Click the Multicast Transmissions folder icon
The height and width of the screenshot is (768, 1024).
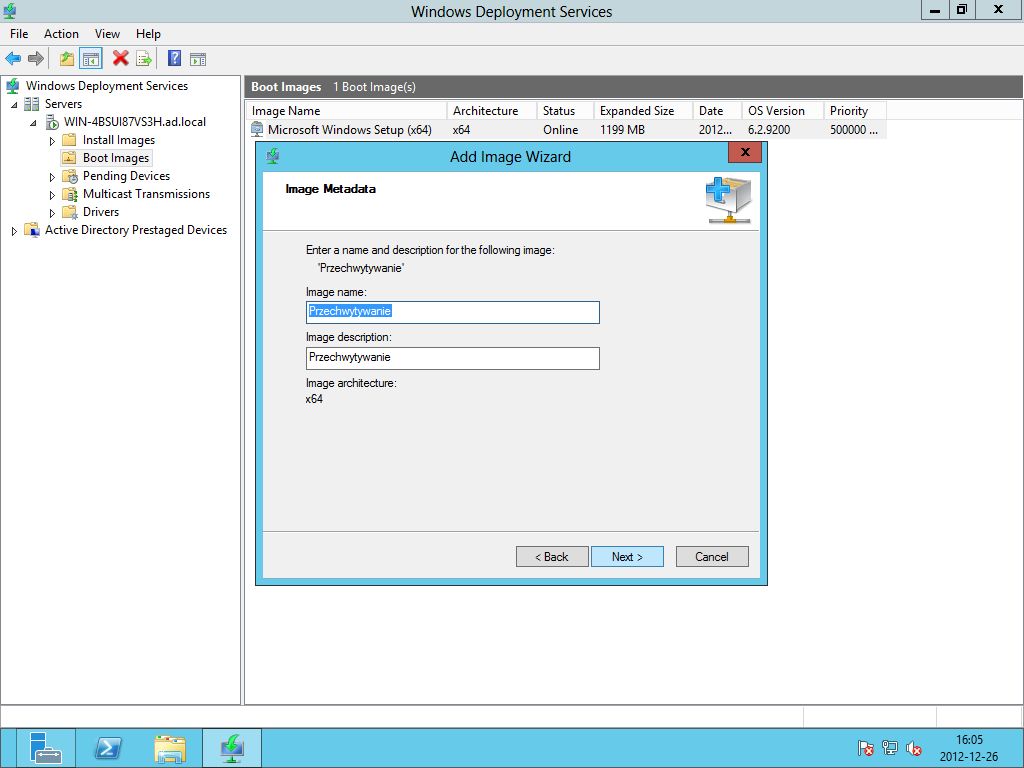70,194
